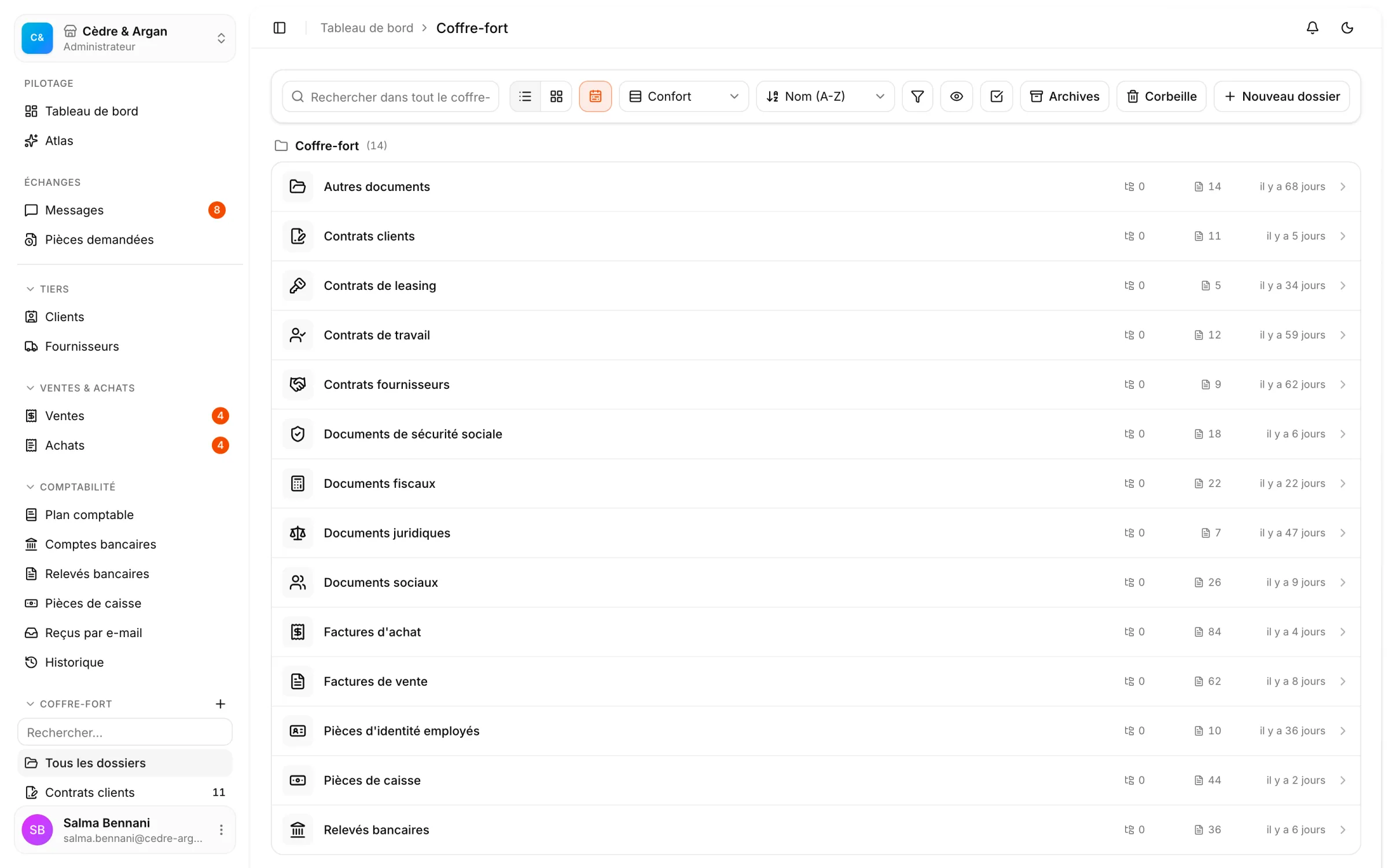Screen dimensions: 1389x868
Task: Focus the coffre-fort search field
Action: (x=391, y=97)
